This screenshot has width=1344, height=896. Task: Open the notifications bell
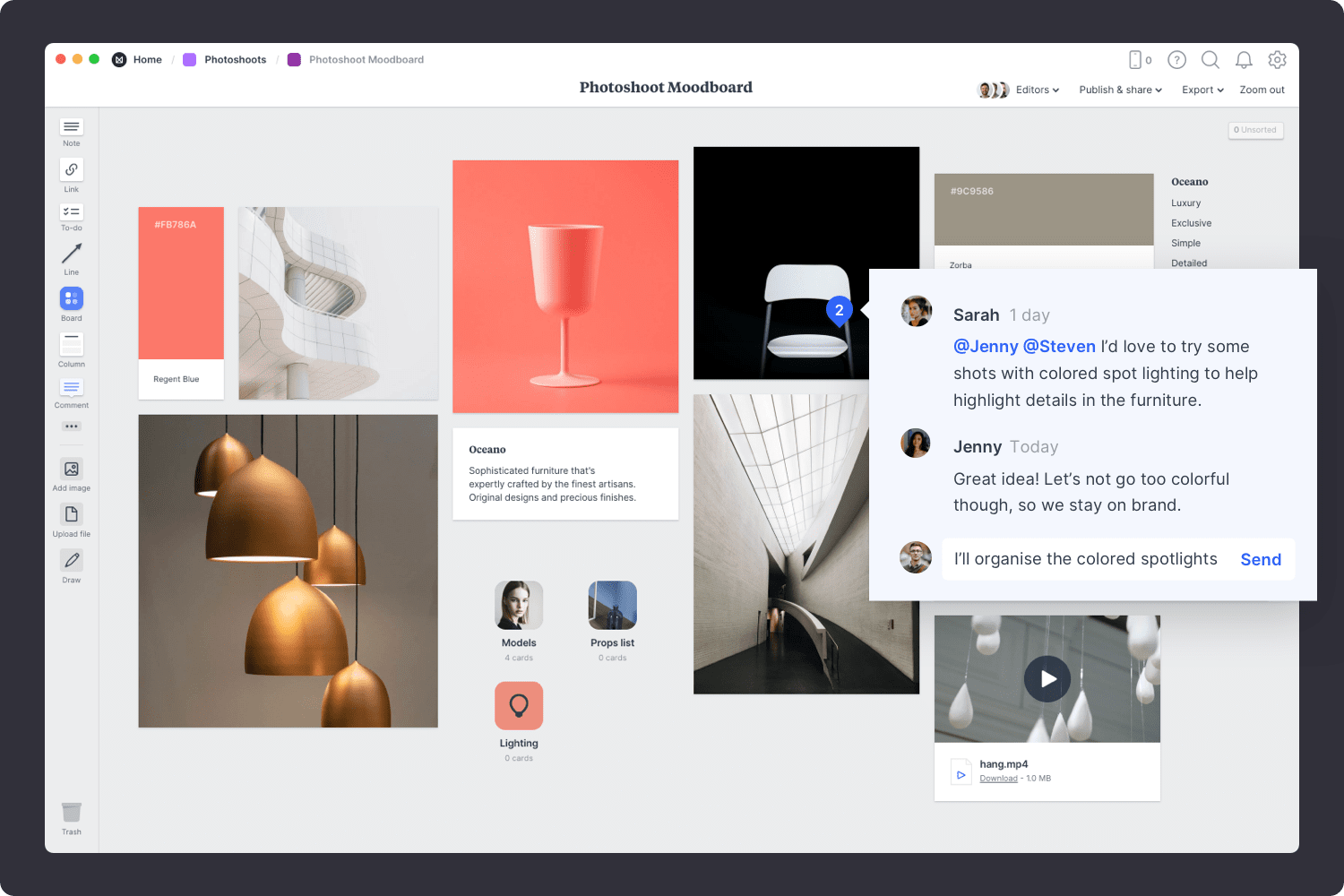pyautogui.click(x=1244, y=60)
